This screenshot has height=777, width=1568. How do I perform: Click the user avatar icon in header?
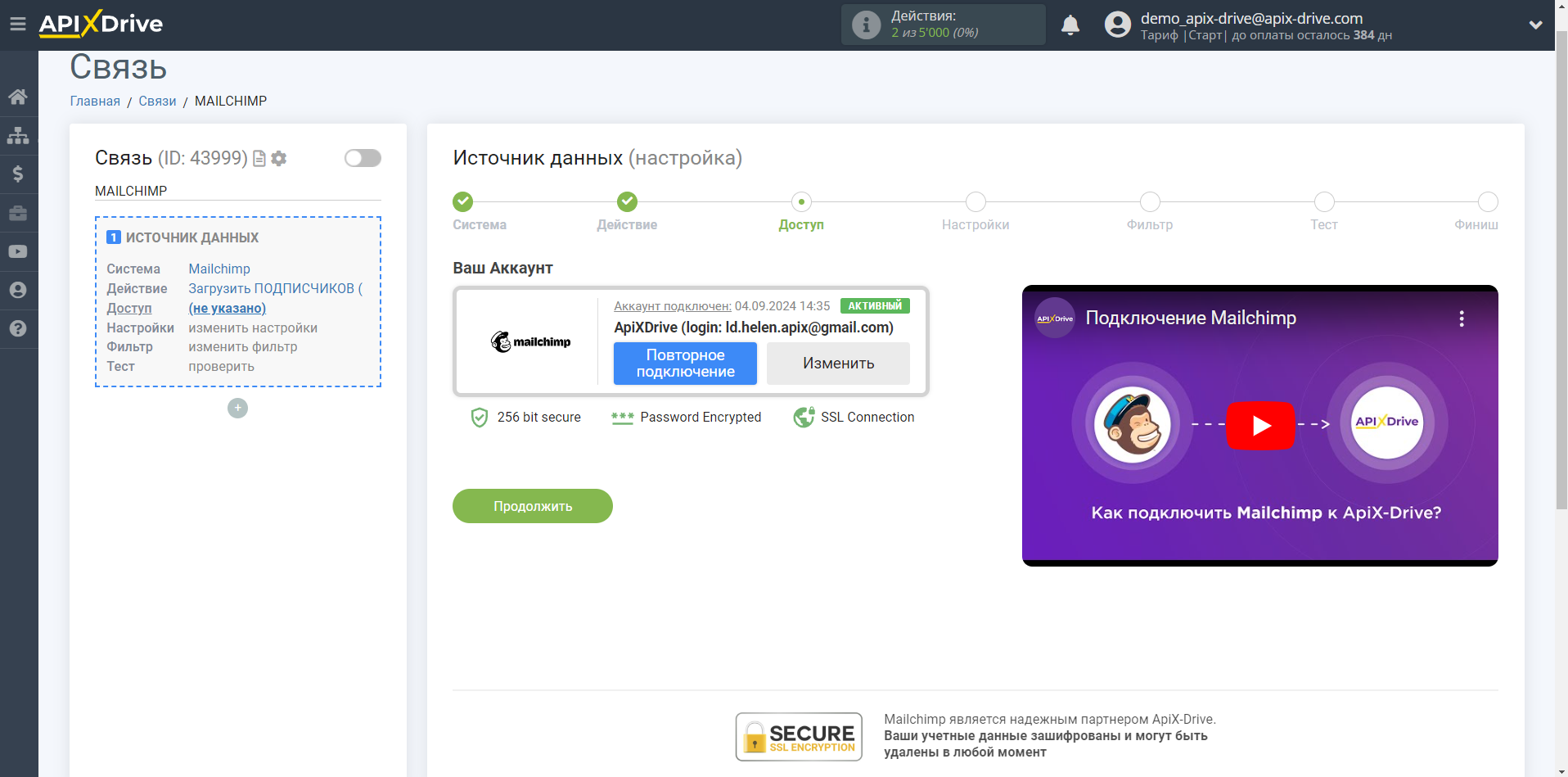coord(1117,25)
